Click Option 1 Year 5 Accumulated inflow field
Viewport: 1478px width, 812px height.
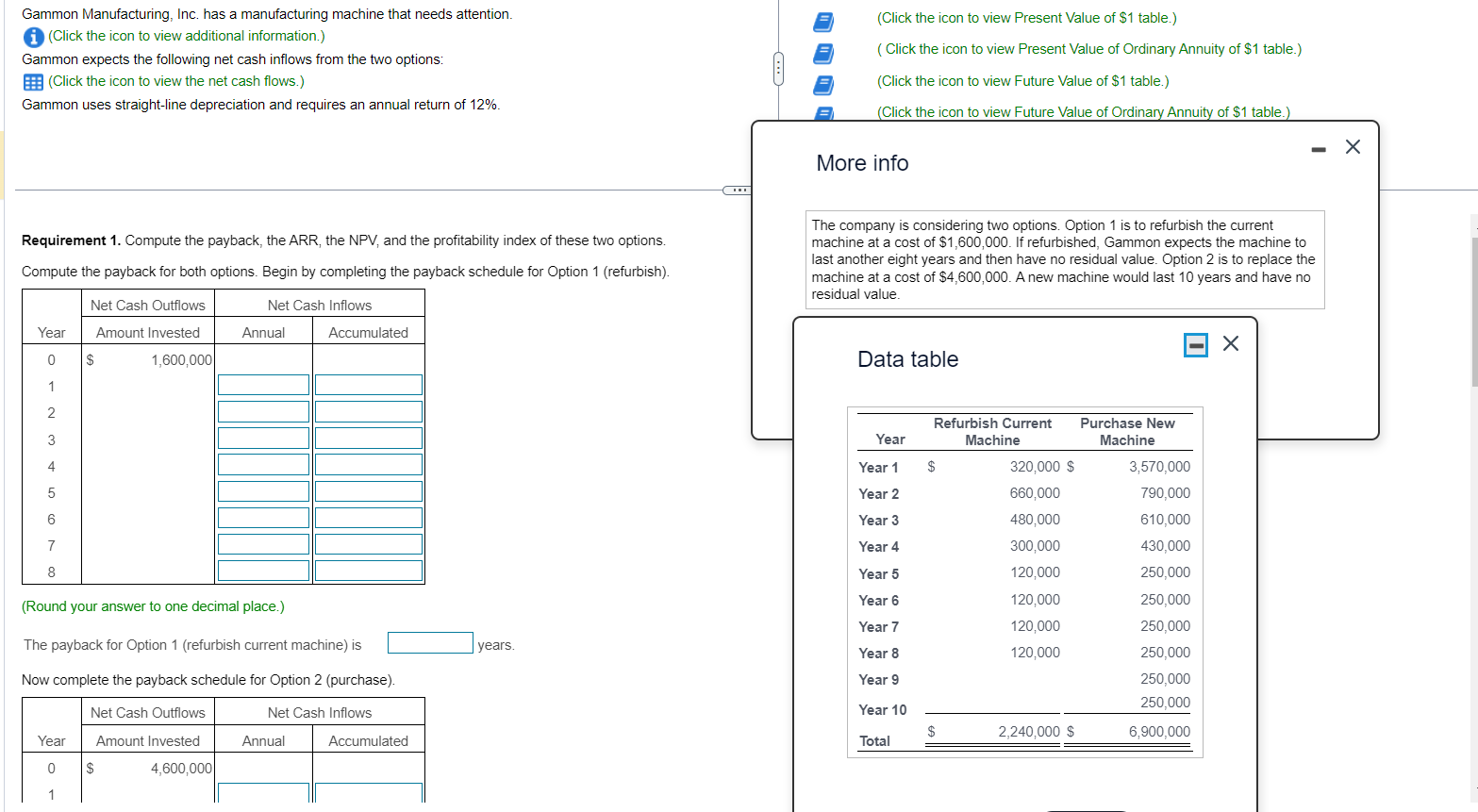[x=369, y=491]
